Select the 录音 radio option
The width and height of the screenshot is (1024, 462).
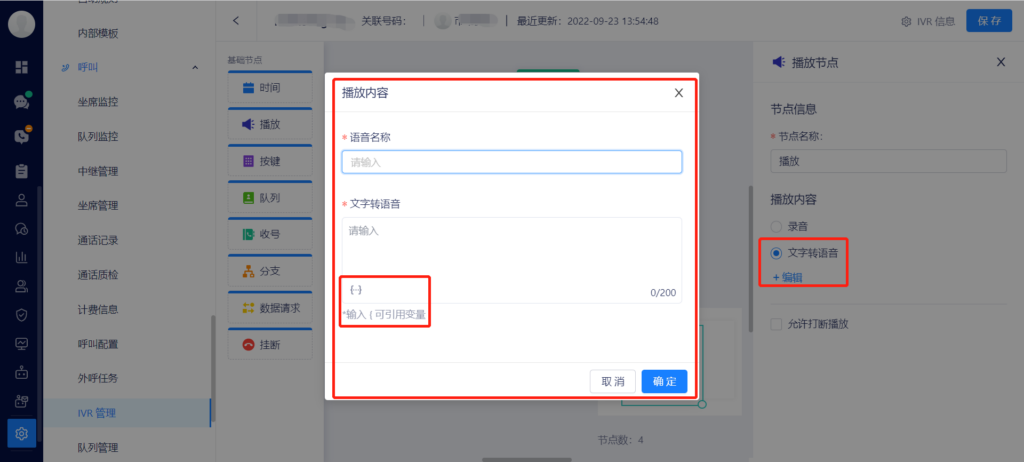(x=776, y=227)
